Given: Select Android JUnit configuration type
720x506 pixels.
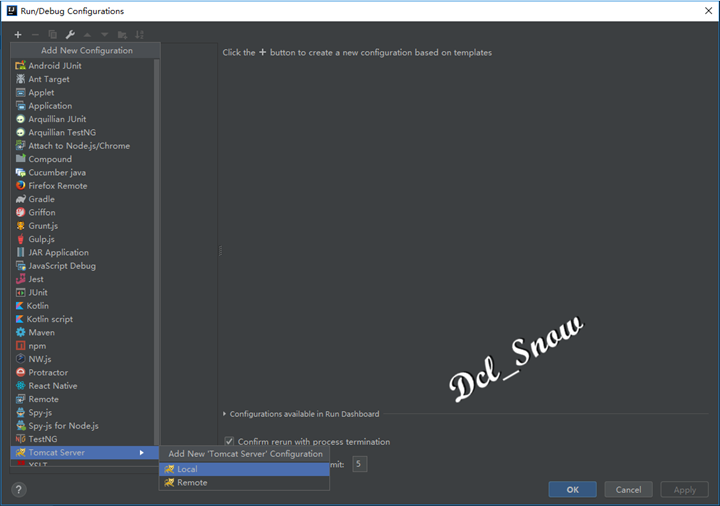Looking at the screenshot, I should [x=83, y=66].
